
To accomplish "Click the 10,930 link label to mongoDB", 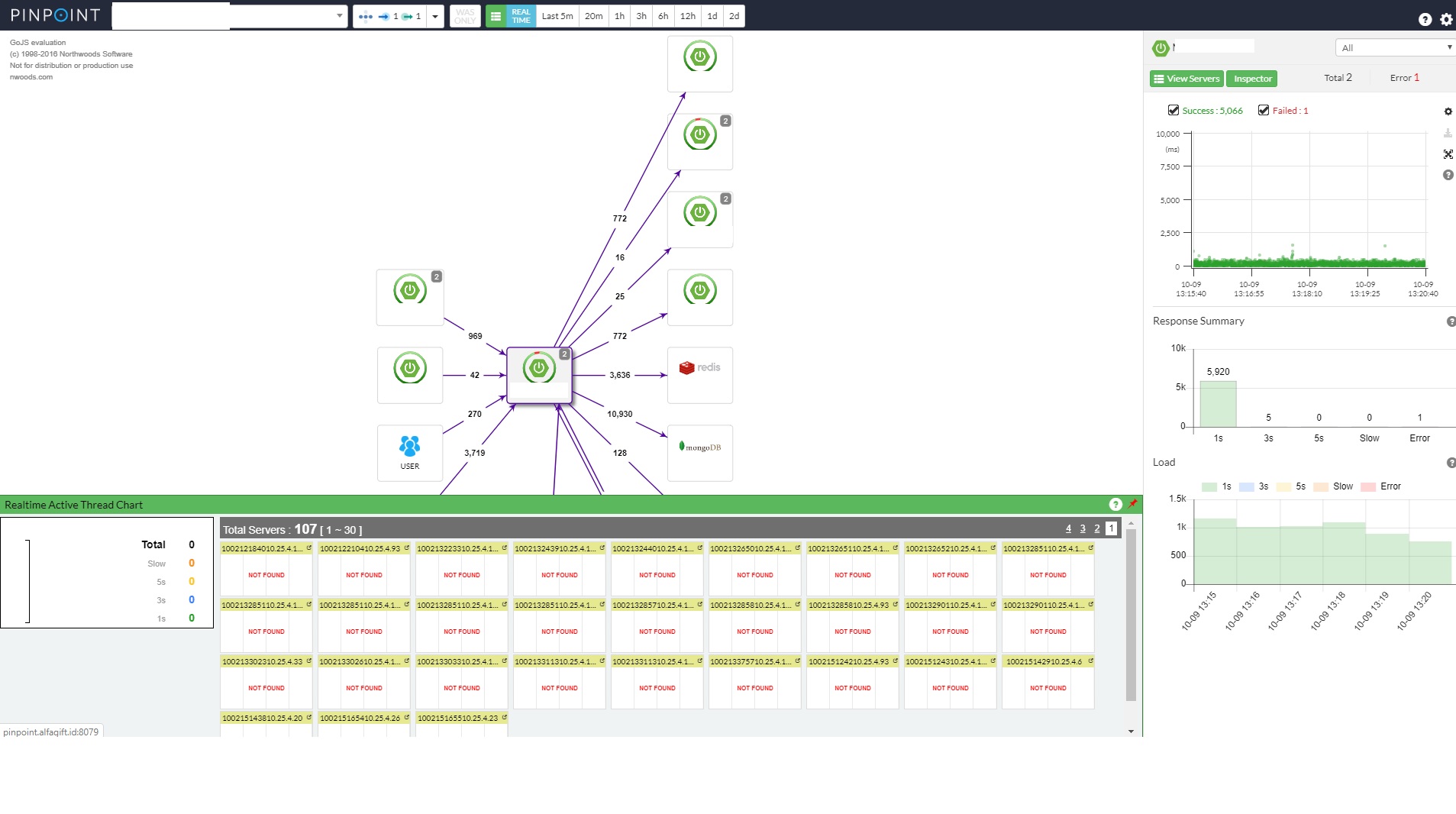I will click(620, 414).
